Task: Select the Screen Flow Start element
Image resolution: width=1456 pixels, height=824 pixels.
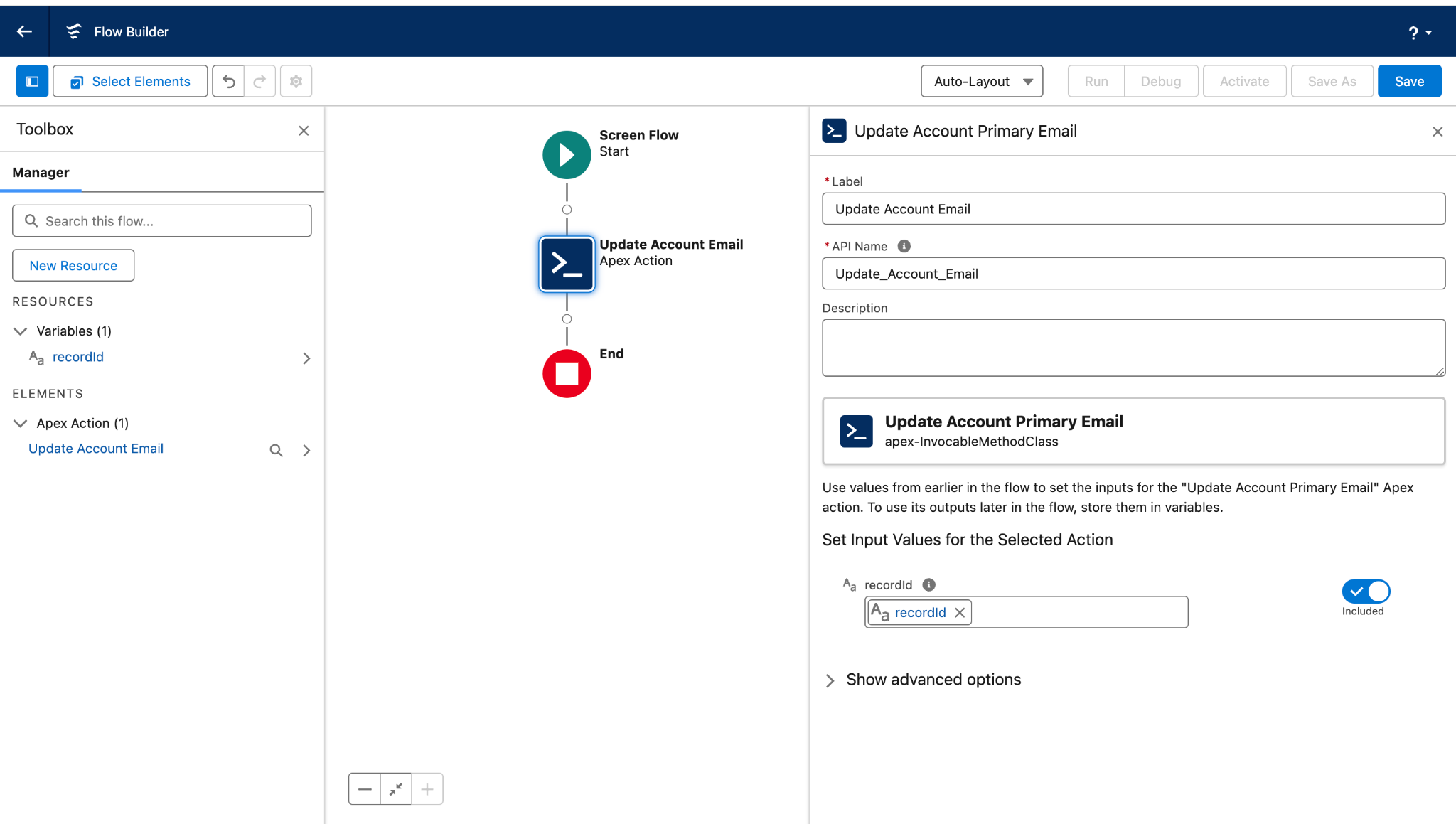Action: coord(566,154)
